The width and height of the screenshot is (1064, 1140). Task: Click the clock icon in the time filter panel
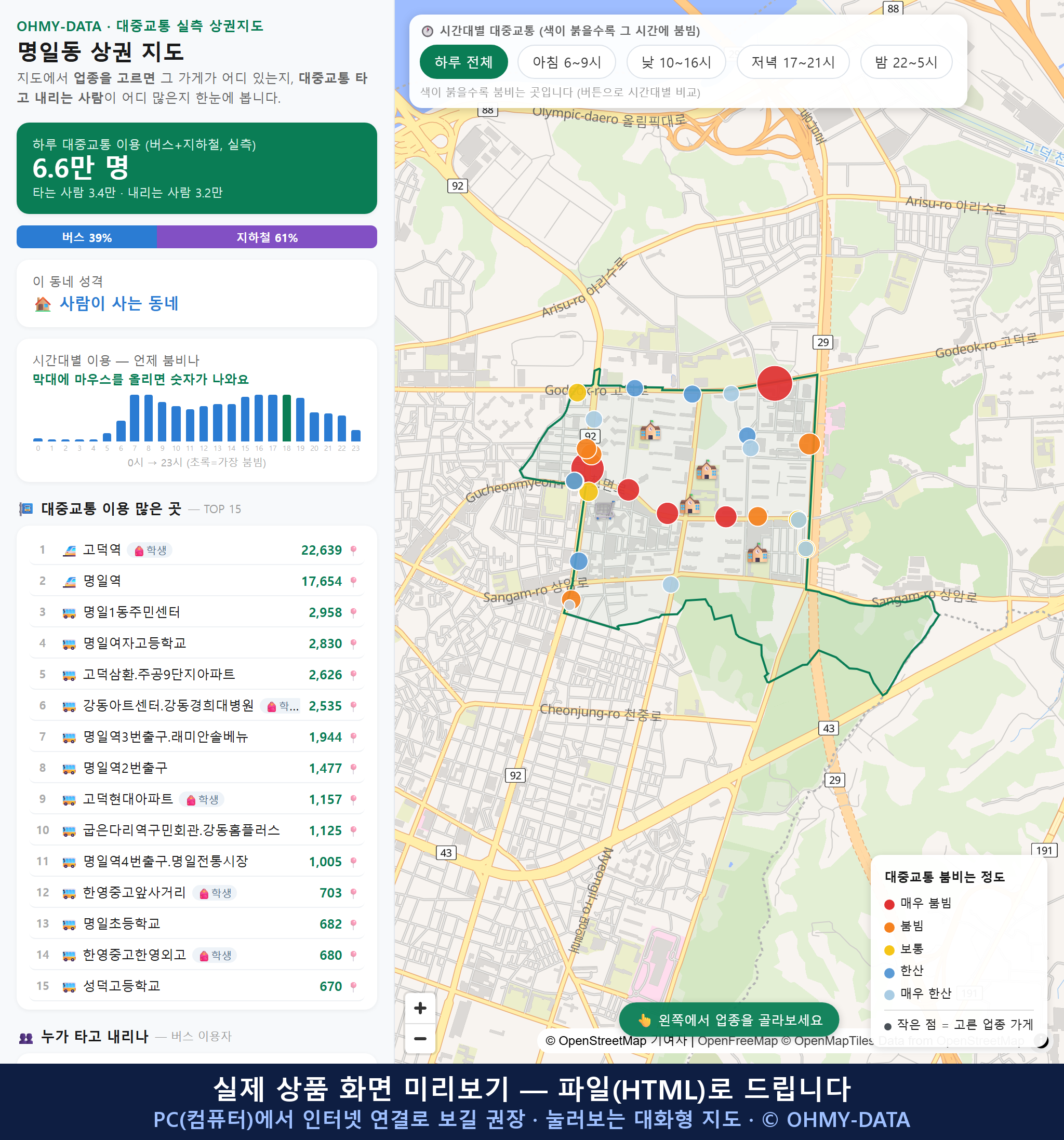[428, 31]
